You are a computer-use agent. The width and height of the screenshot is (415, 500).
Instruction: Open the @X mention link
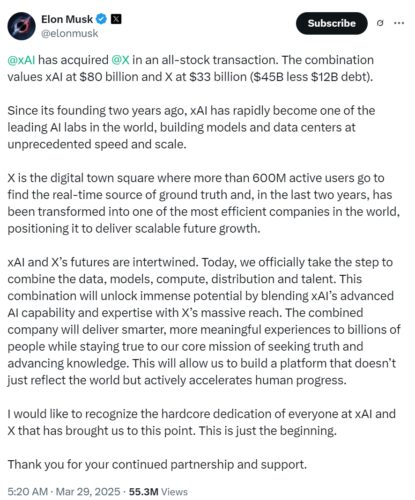120,60
